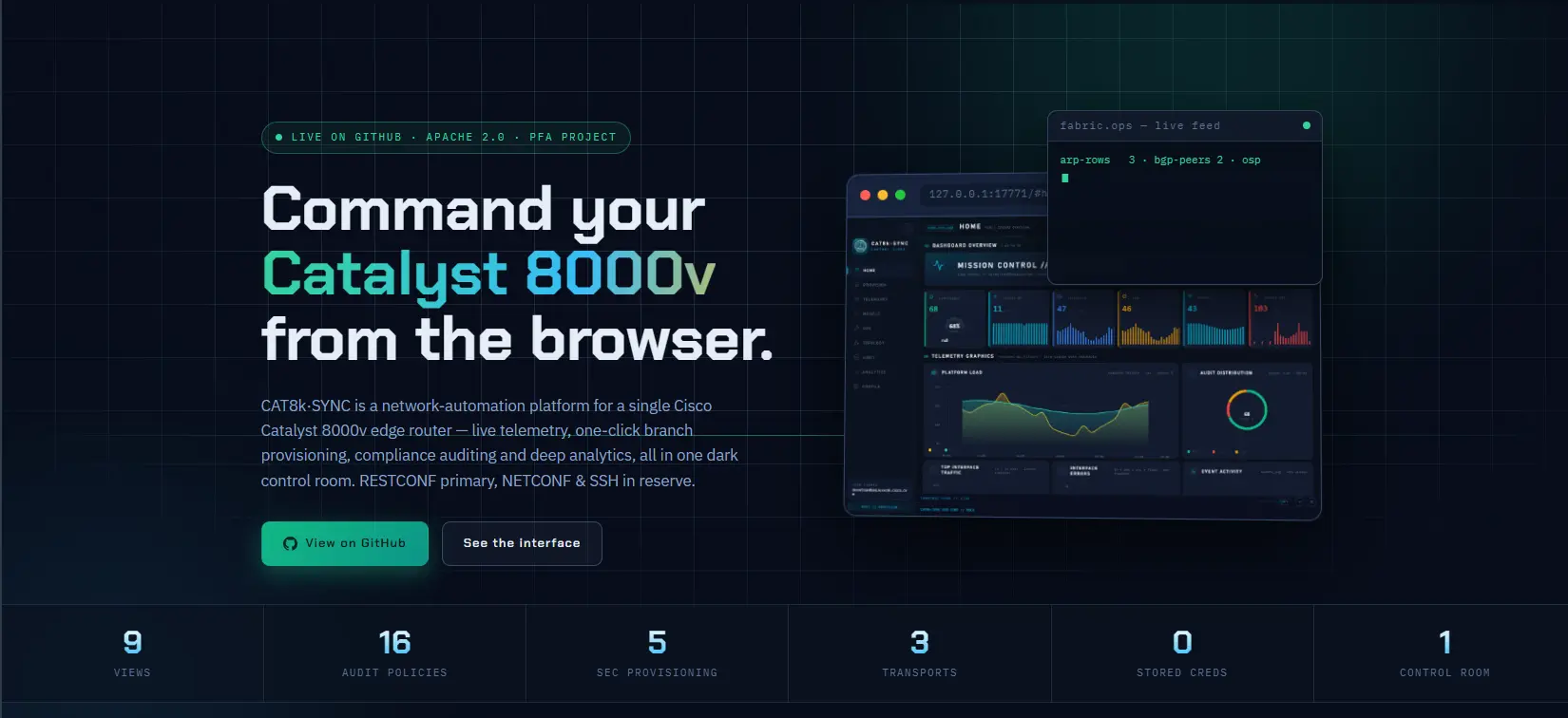Screen dimensions: 1568x718
Task: Select the fabric.ops — live feed title
Action: (1139, 125)
